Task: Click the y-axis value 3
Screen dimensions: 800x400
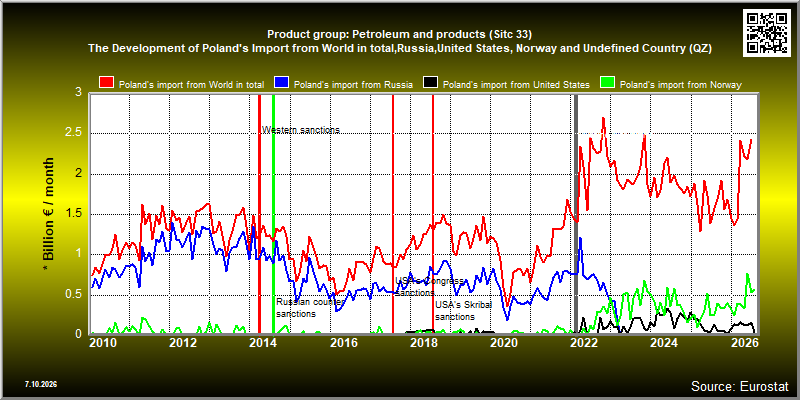Action: [x=79, y=93]
